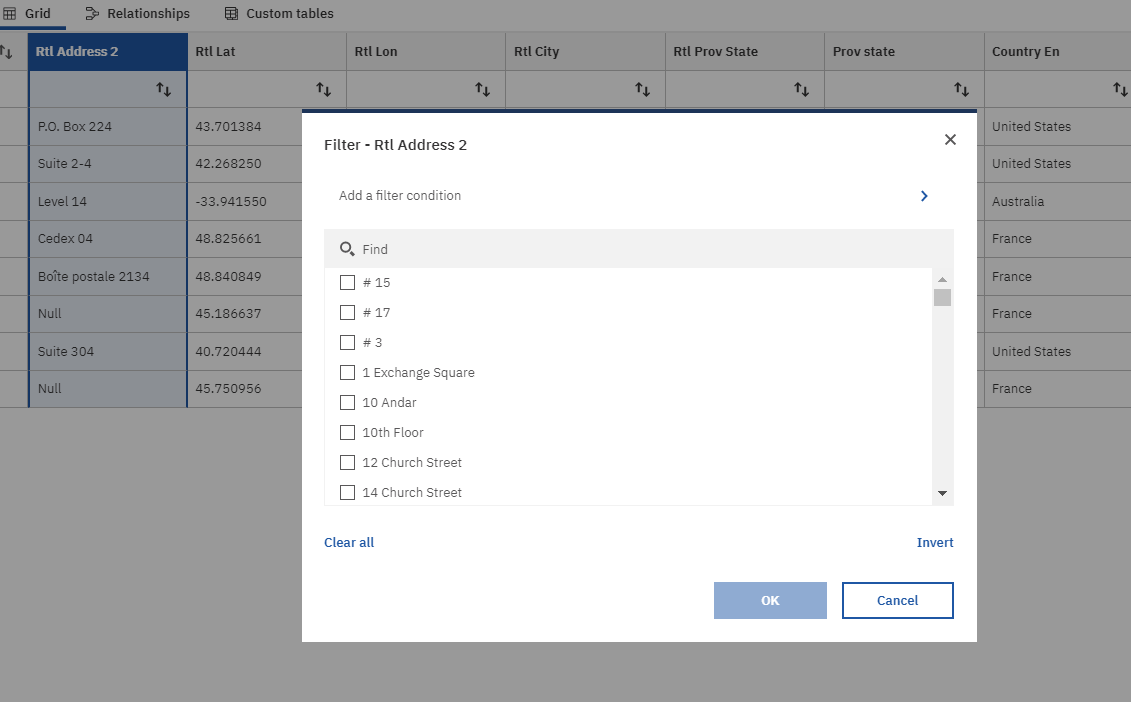The image size is (1131, 702).
Task: Select the Rtl Prov State column header
Action: point(745,51)
